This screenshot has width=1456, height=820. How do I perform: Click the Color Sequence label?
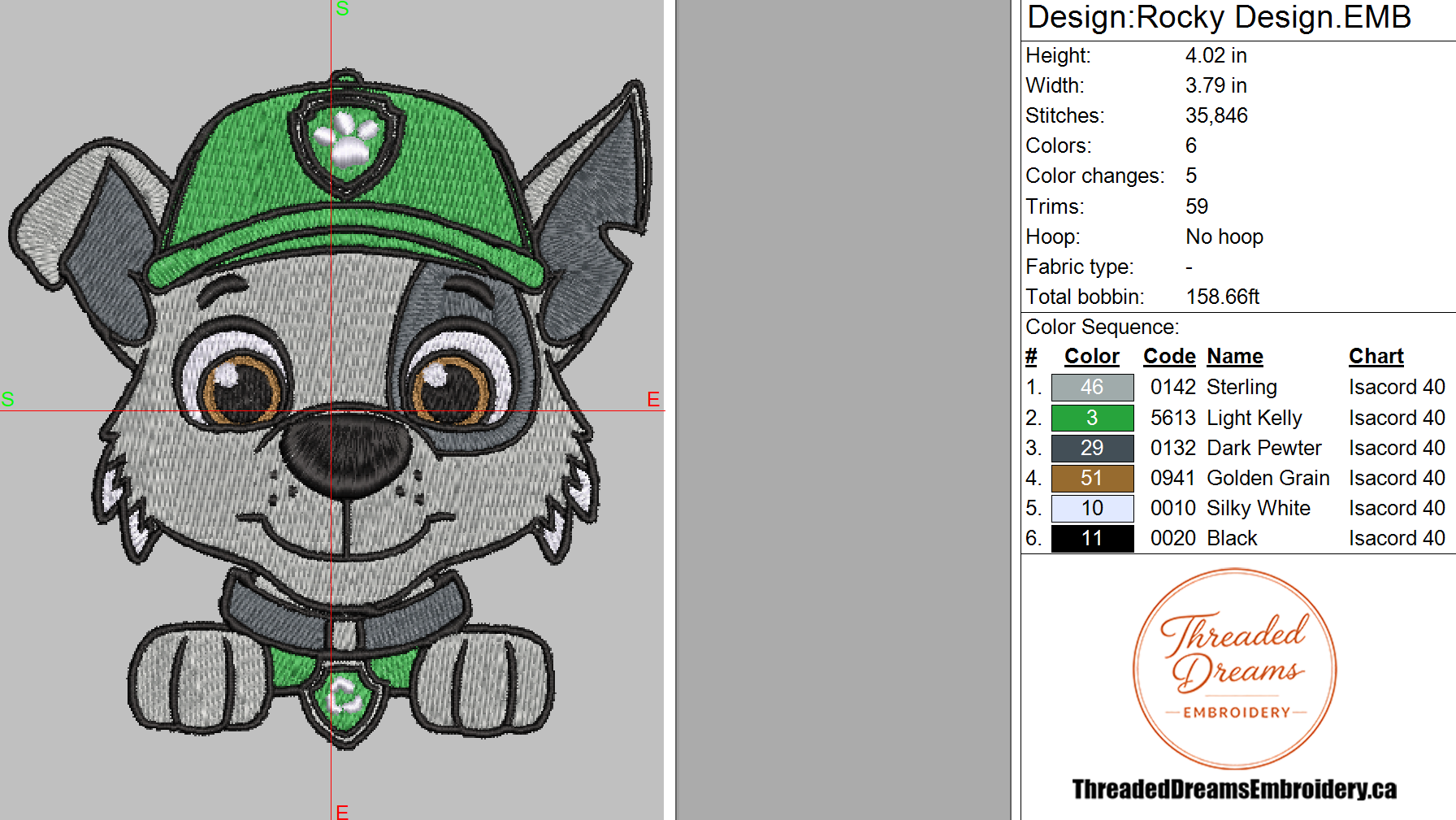pyautogui.click(x=1103, y=327)
